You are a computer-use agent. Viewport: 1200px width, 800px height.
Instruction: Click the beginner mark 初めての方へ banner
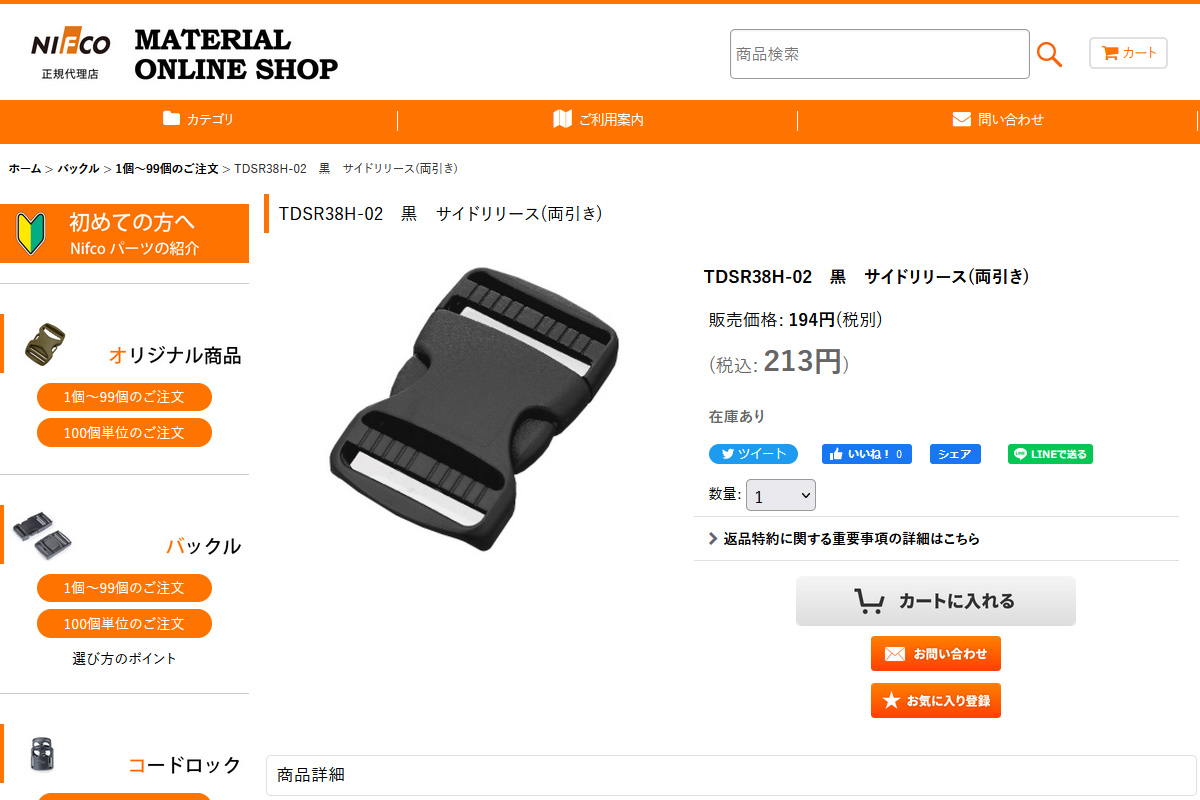[x=124, y=233]
